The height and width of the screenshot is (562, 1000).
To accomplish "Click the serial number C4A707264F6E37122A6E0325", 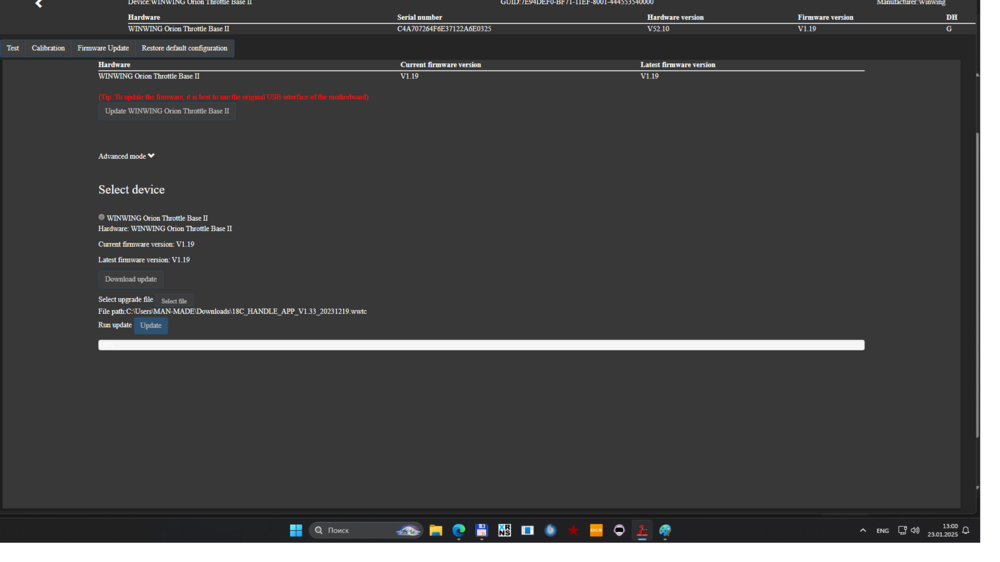I will 445,29.
